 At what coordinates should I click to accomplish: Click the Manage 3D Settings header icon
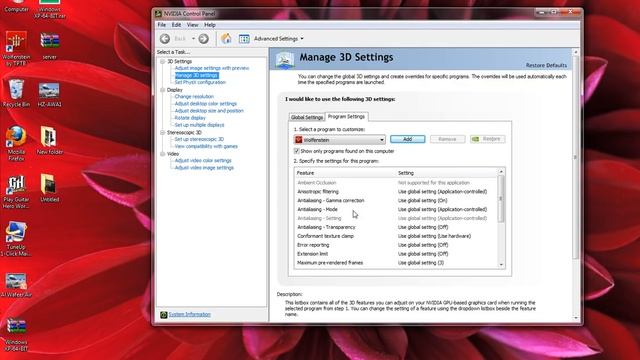point(284,60)
